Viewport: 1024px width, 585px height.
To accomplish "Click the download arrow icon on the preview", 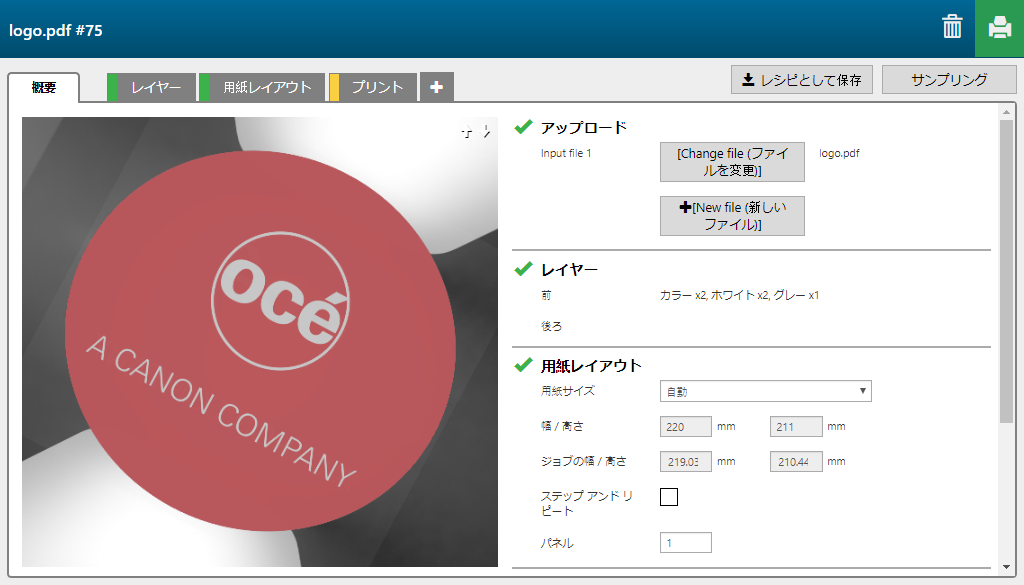I will click(x=486, y=132).
